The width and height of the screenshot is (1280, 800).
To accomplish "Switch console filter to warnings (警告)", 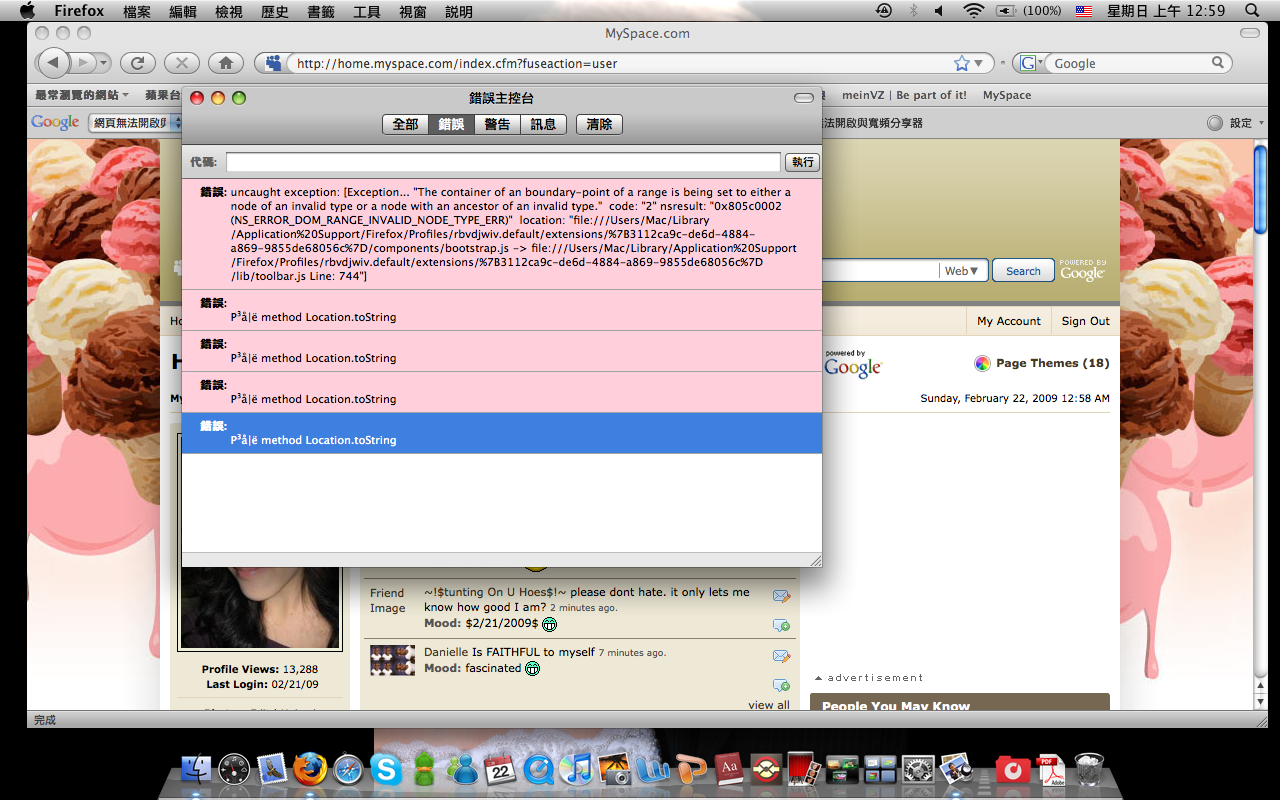I will tap(497, 124).
